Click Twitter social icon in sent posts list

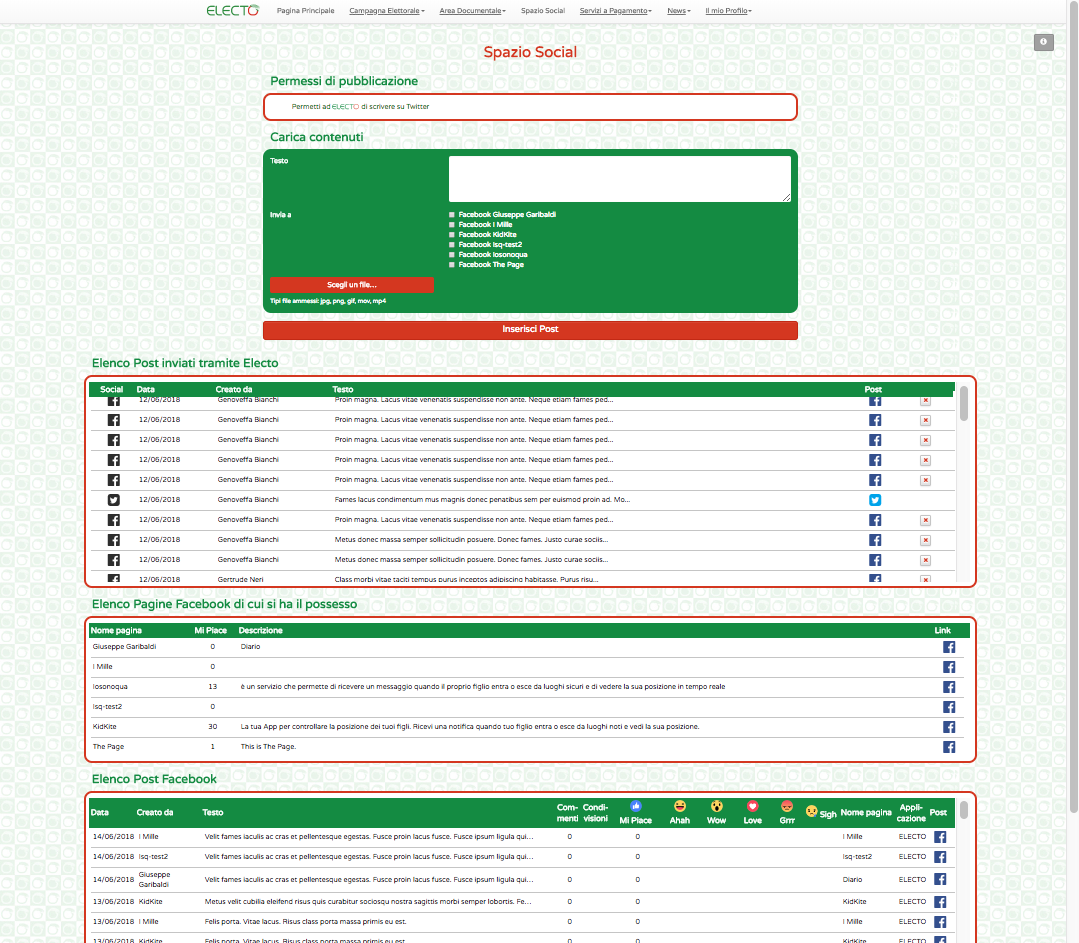(114, 500)
